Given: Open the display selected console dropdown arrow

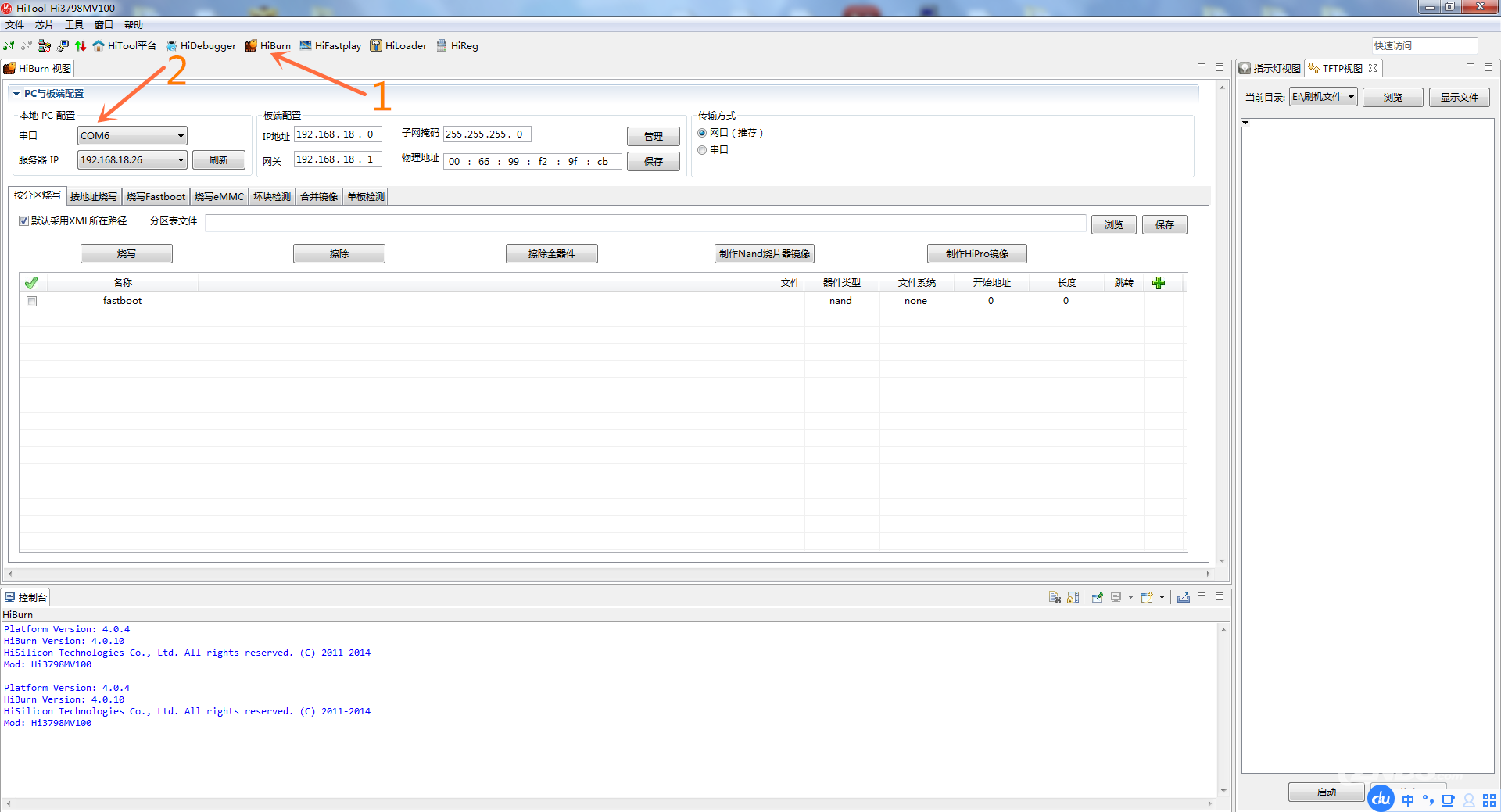Looking at the screenshot, I should click(1130, 597).
